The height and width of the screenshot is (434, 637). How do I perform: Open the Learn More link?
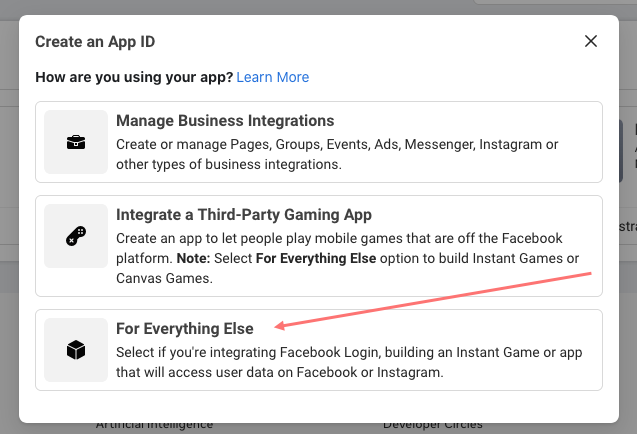tap(273, 77)
